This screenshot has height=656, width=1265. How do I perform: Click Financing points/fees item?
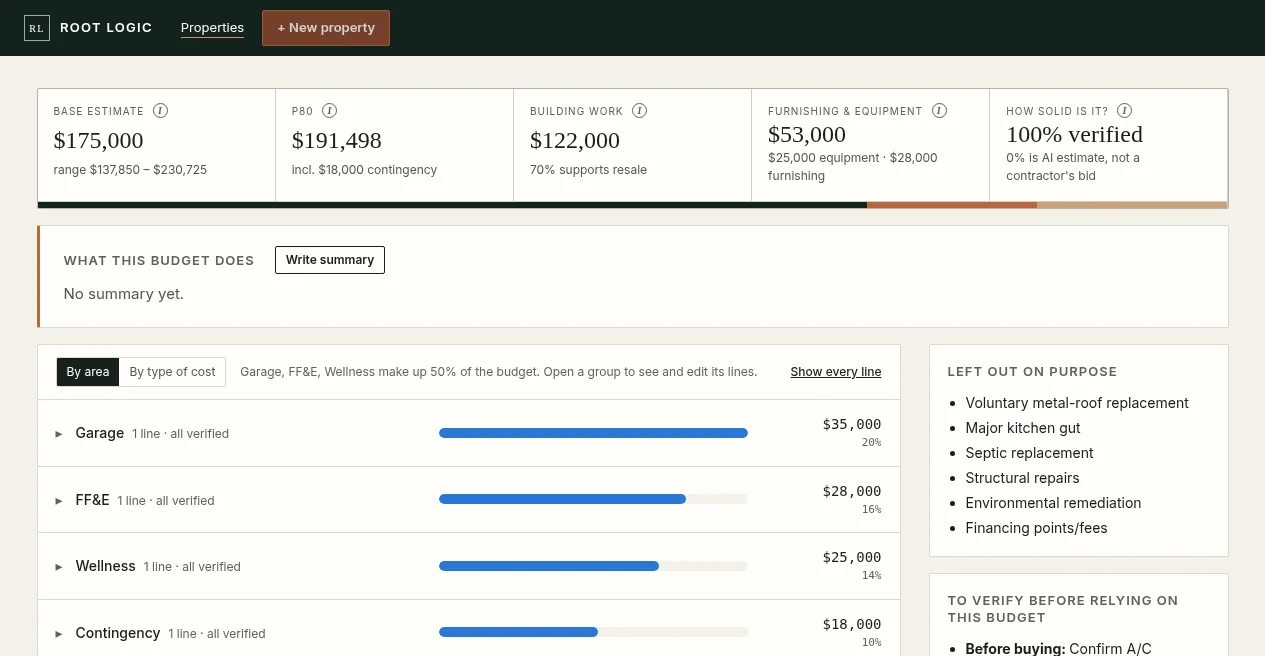click(1036, 528)
